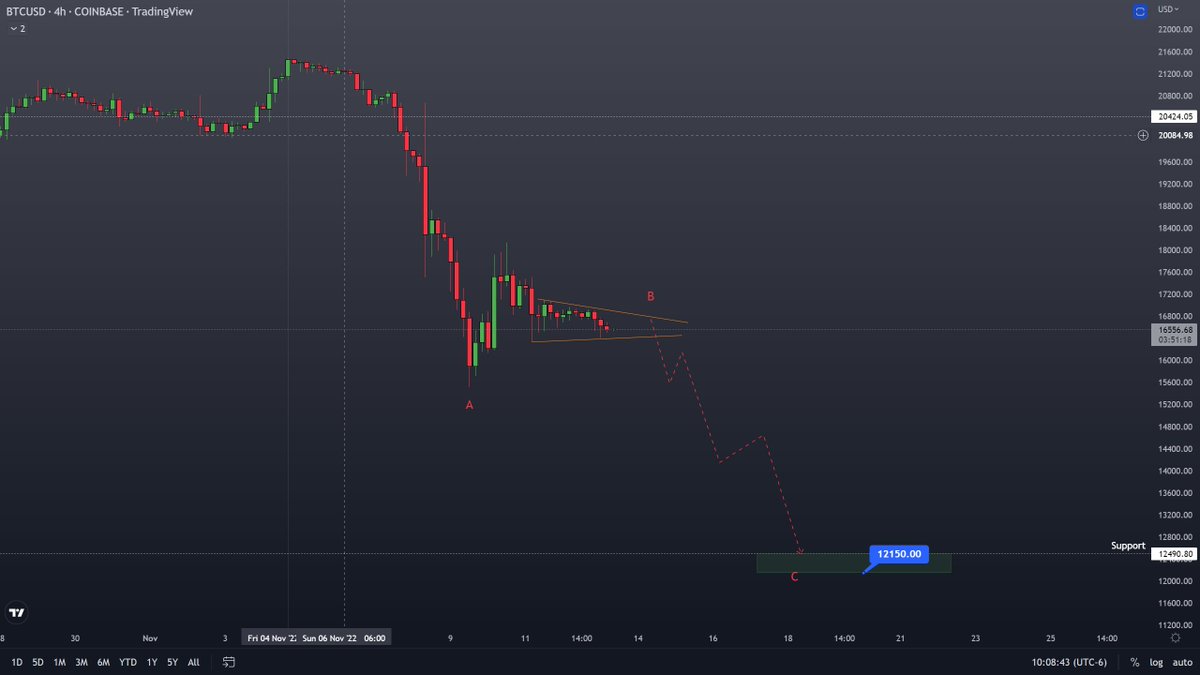The height and width of the screenshot is (675, 1200).
Task: Select the 1D date range
Action: coord(17,662)
